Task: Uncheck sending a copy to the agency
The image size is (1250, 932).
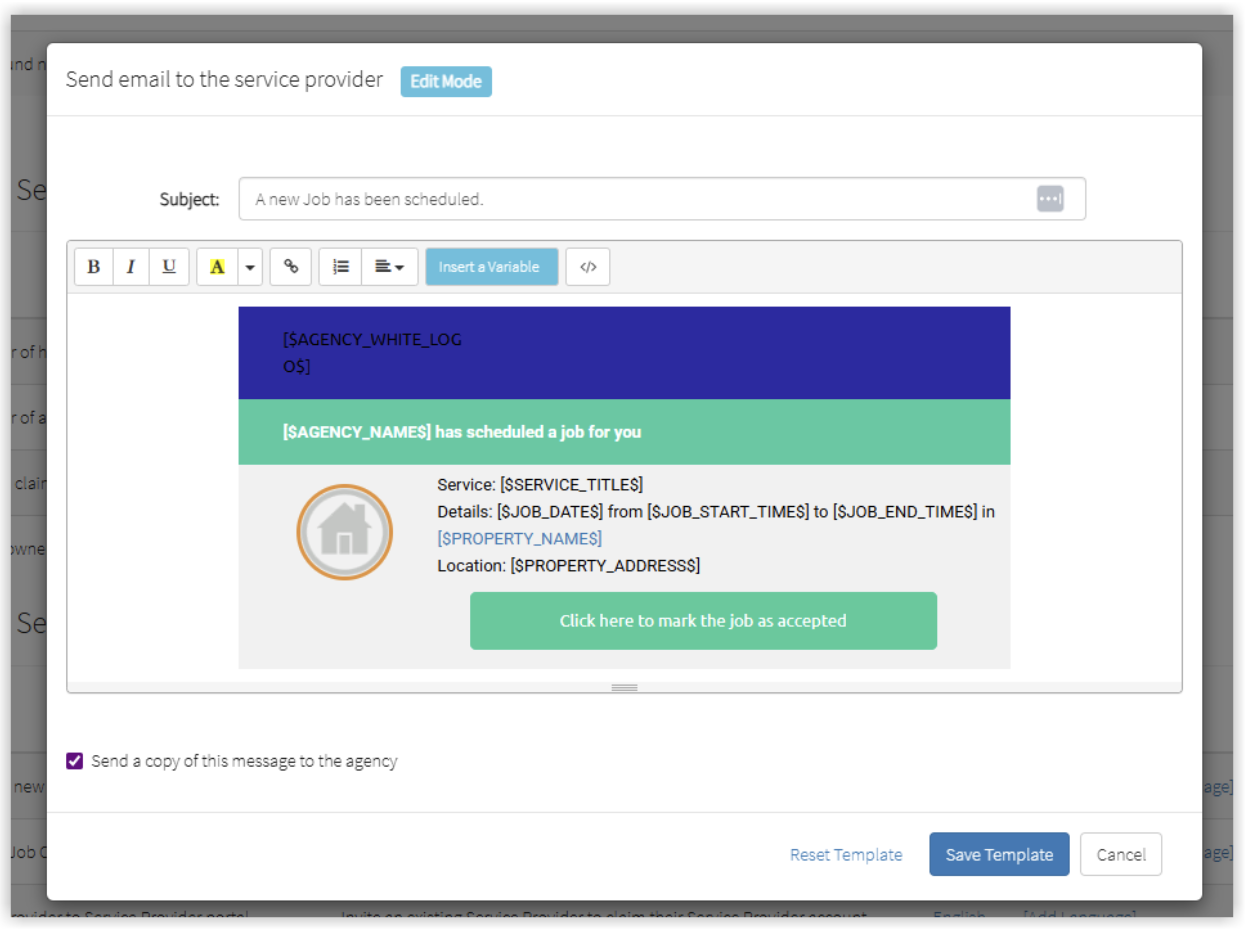Action: click(x=75, y=761)
